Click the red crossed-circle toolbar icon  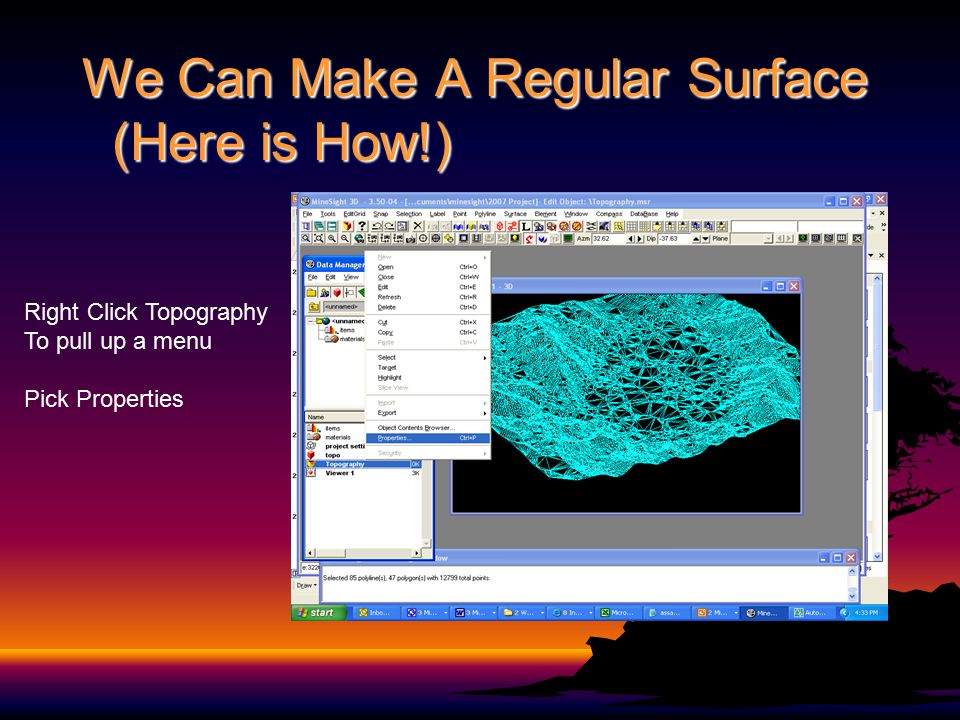[576, 227]
